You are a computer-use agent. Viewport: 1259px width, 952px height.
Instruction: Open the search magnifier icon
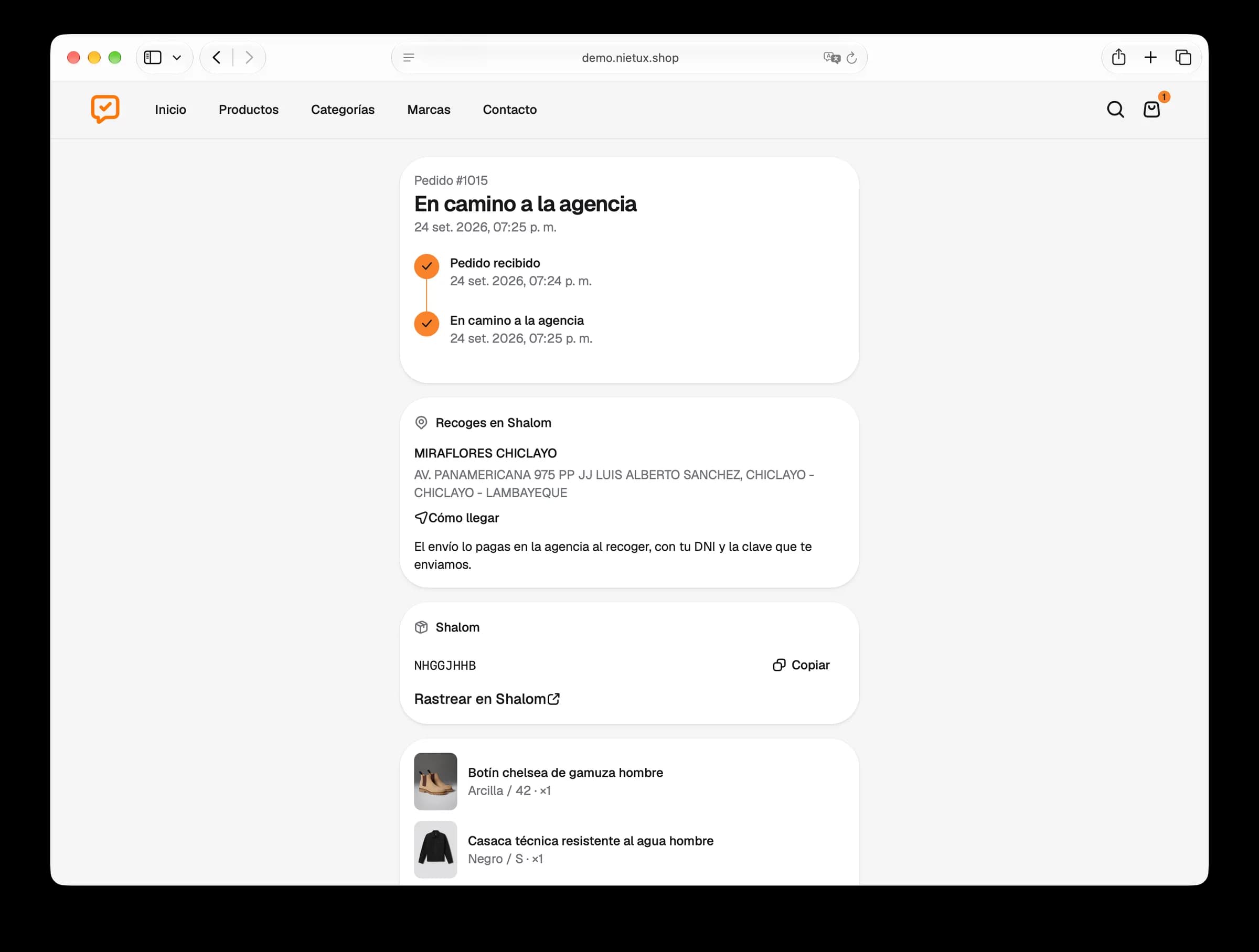click(1115, 109)
